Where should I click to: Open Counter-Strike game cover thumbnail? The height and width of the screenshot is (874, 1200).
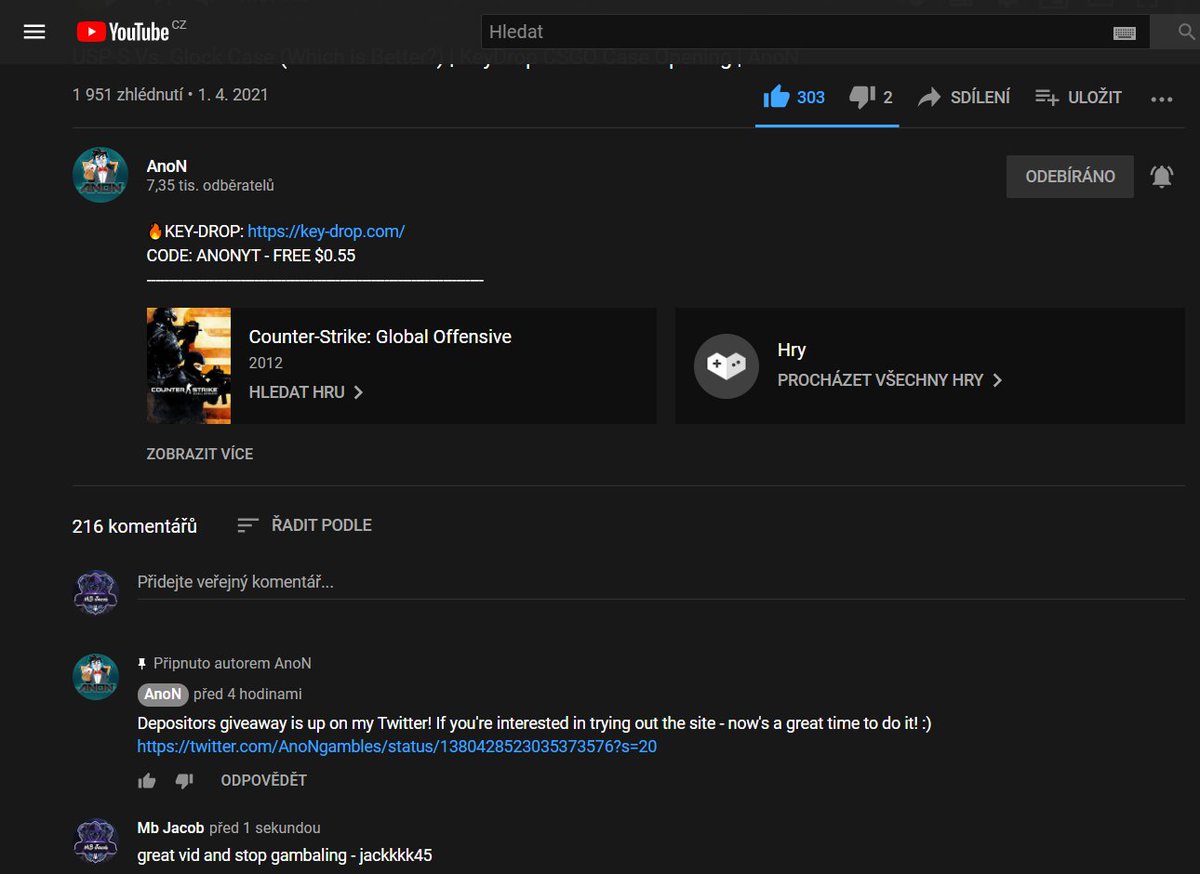pos(188,366)
